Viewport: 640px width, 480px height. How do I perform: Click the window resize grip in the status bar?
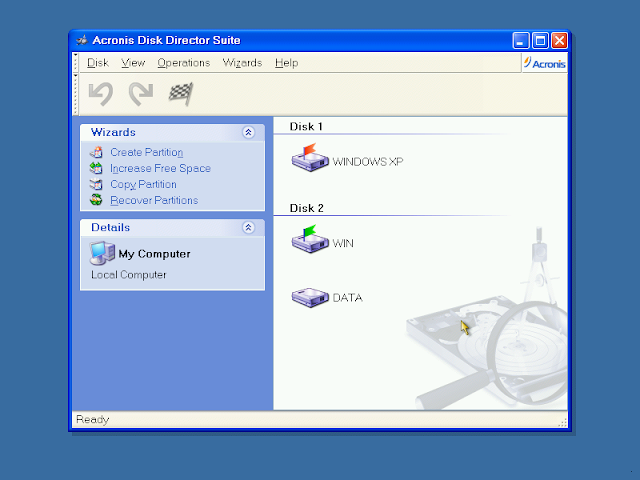(562, 422)
